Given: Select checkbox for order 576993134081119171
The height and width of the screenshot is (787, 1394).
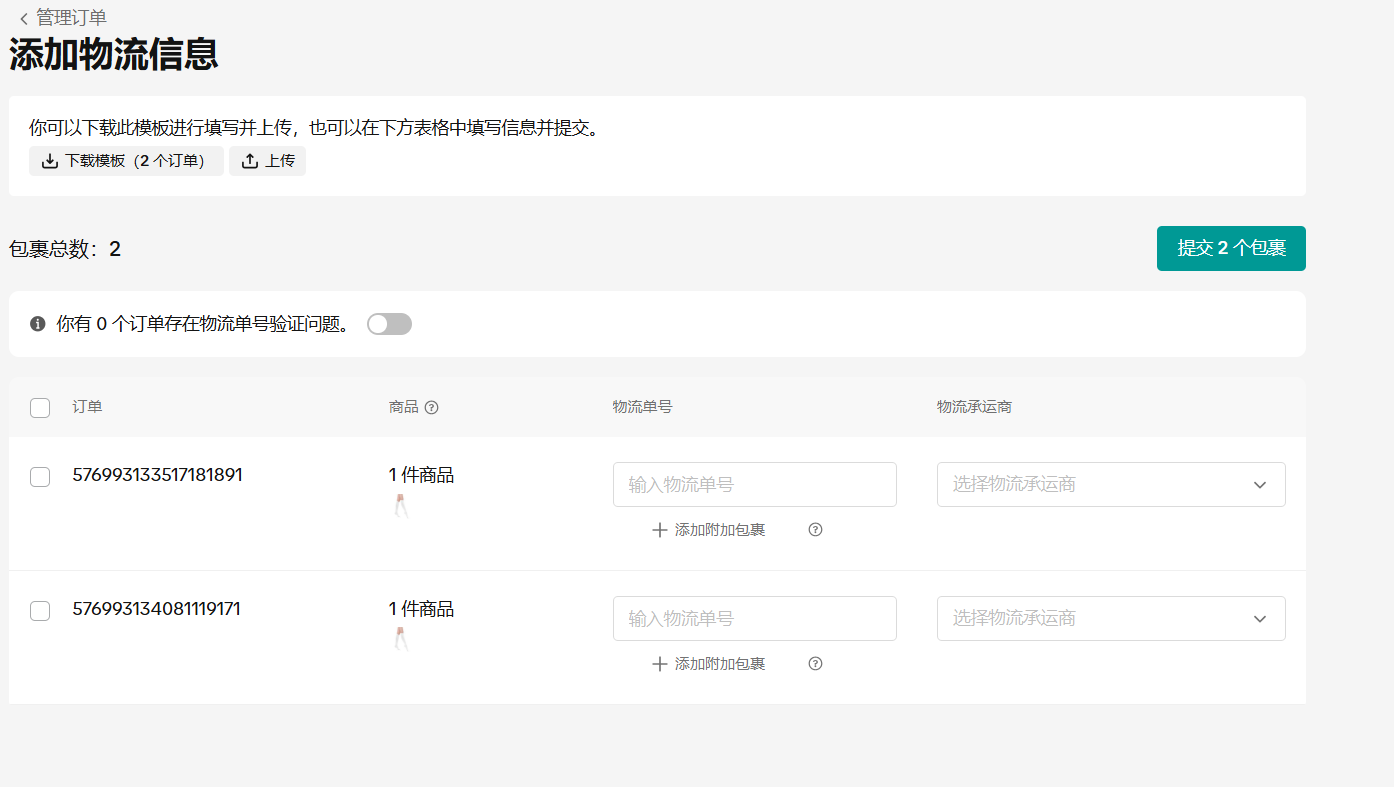Looking at the screenshot, I should (40, 611).
